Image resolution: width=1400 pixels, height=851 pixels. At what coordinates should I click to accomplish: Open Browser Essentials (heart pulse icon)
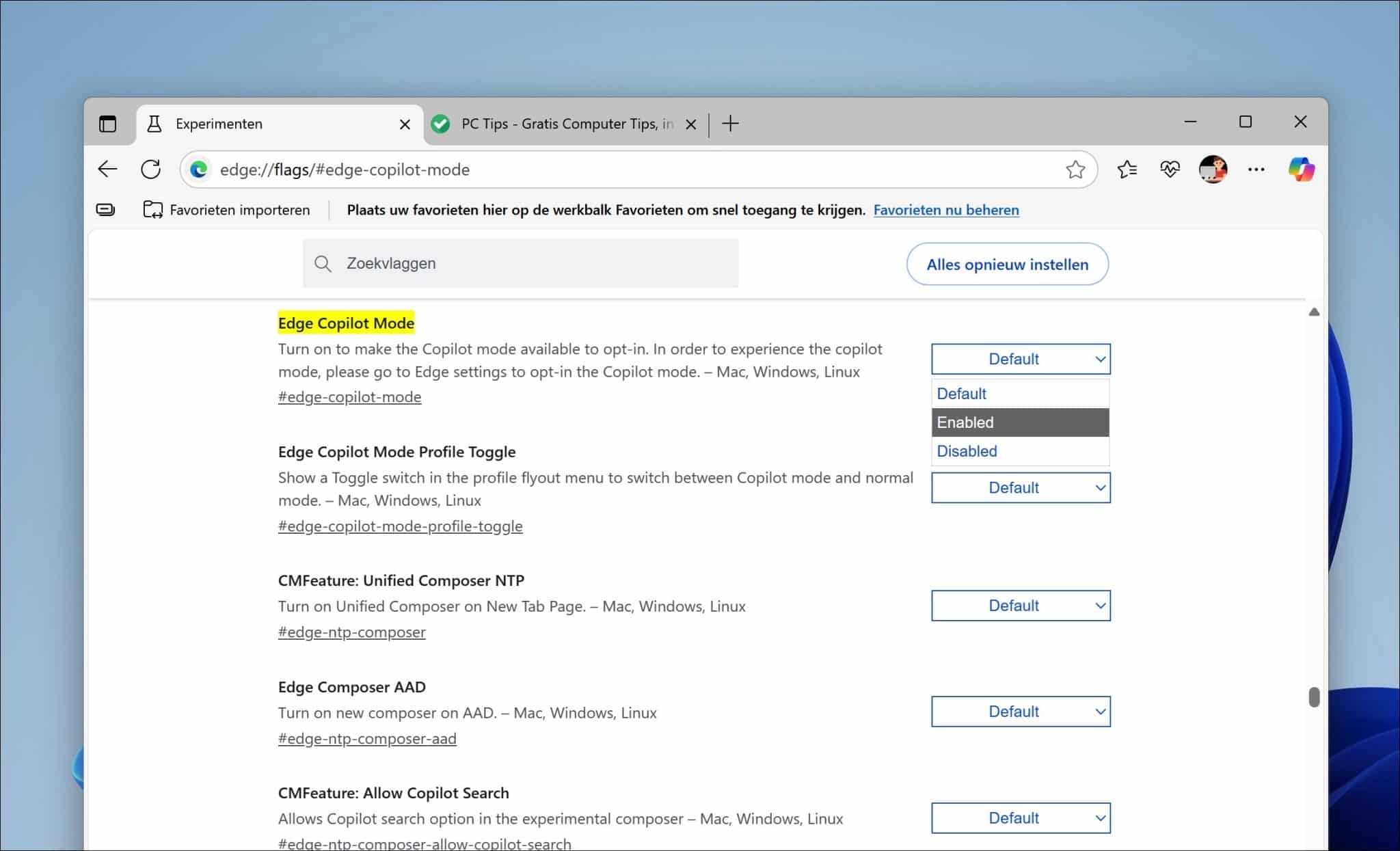pos(1170,169)
